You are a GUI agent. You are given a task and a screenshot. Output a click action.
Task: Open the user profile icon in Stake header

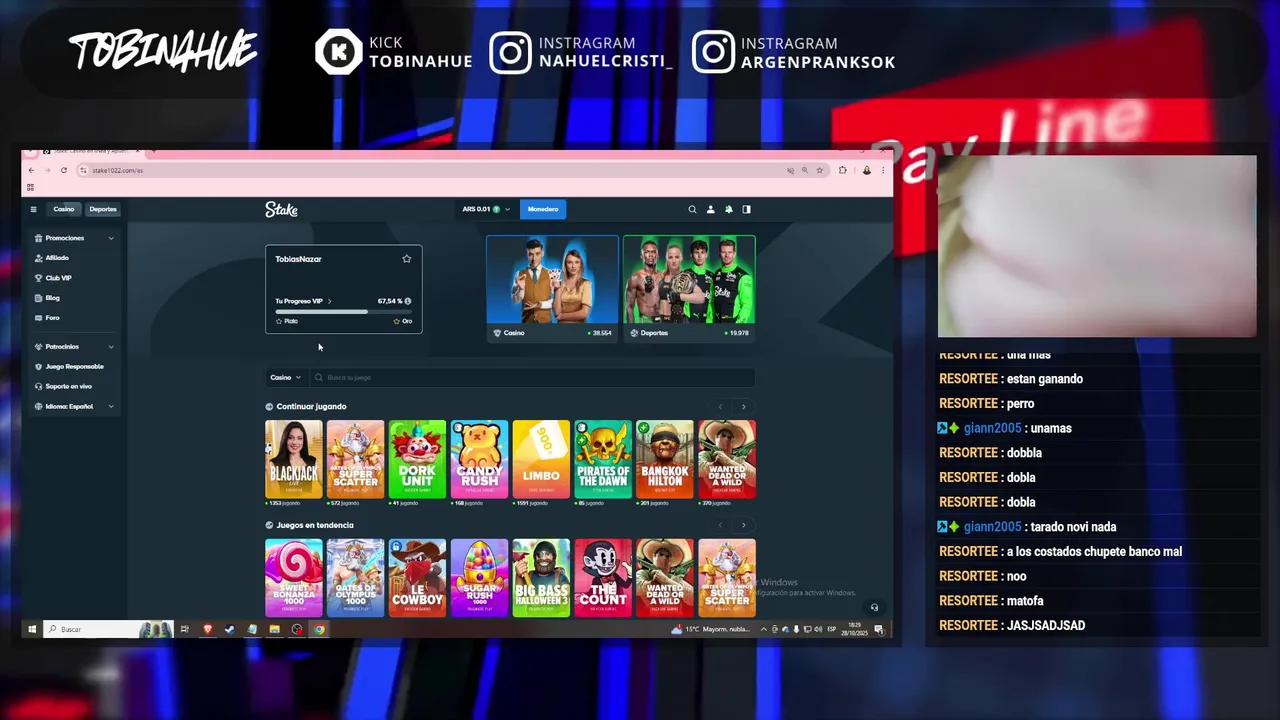point(710,209)
